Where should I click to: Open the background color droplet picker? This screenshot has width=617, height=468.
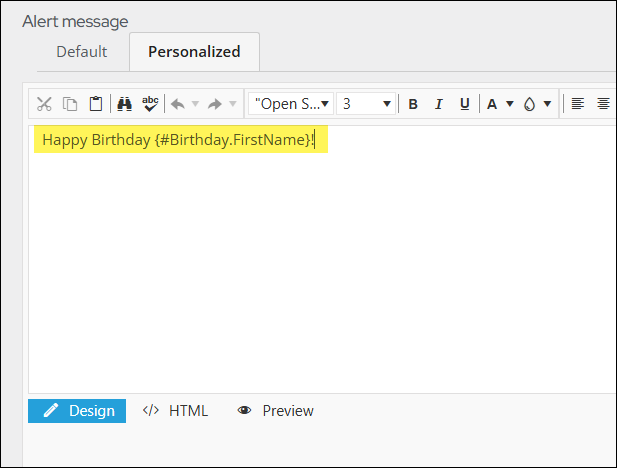click(x=530, y=104)
